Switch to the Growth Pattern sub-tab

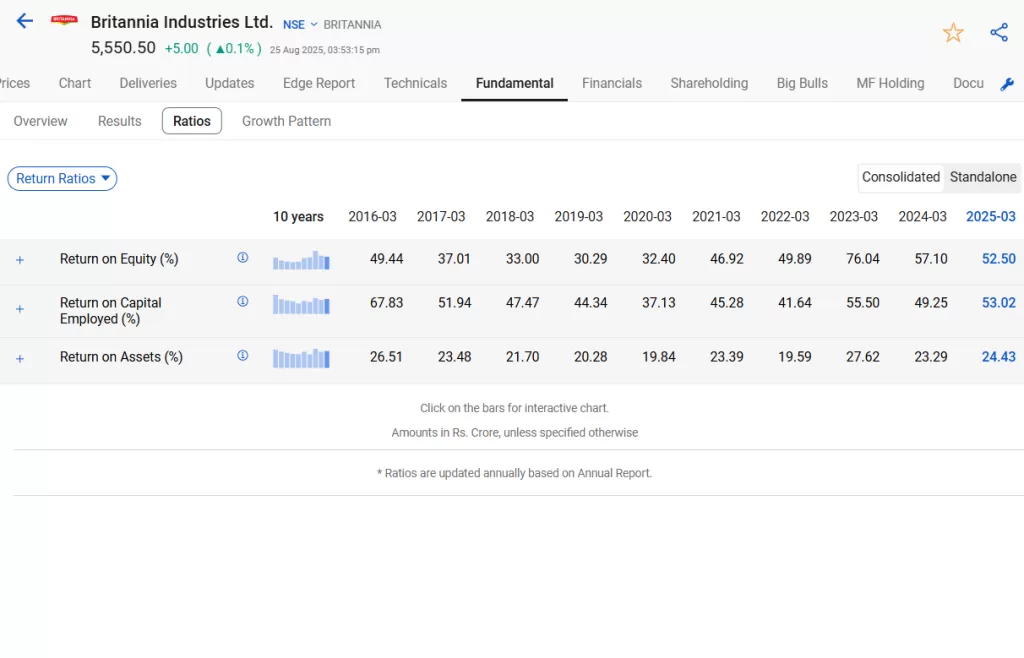click(286, 121)
